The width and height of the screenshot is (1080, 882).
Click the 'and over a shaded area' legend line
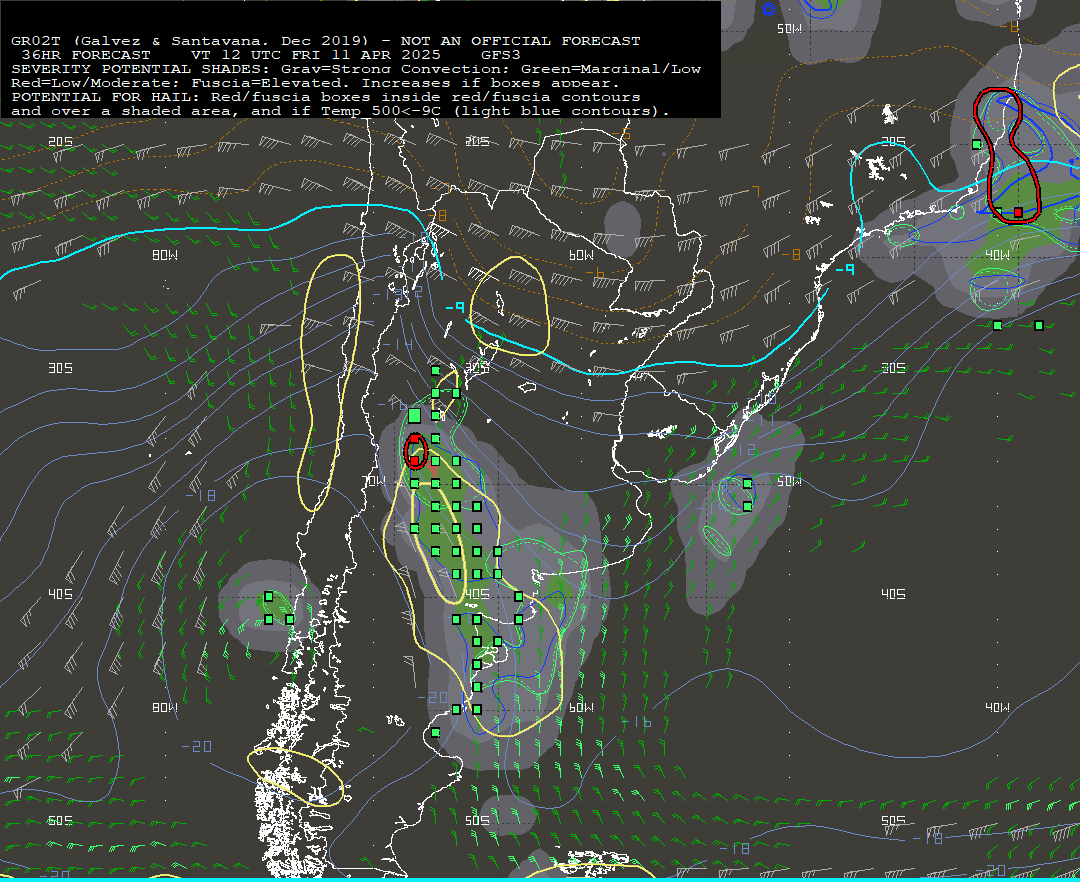(341, 111)
